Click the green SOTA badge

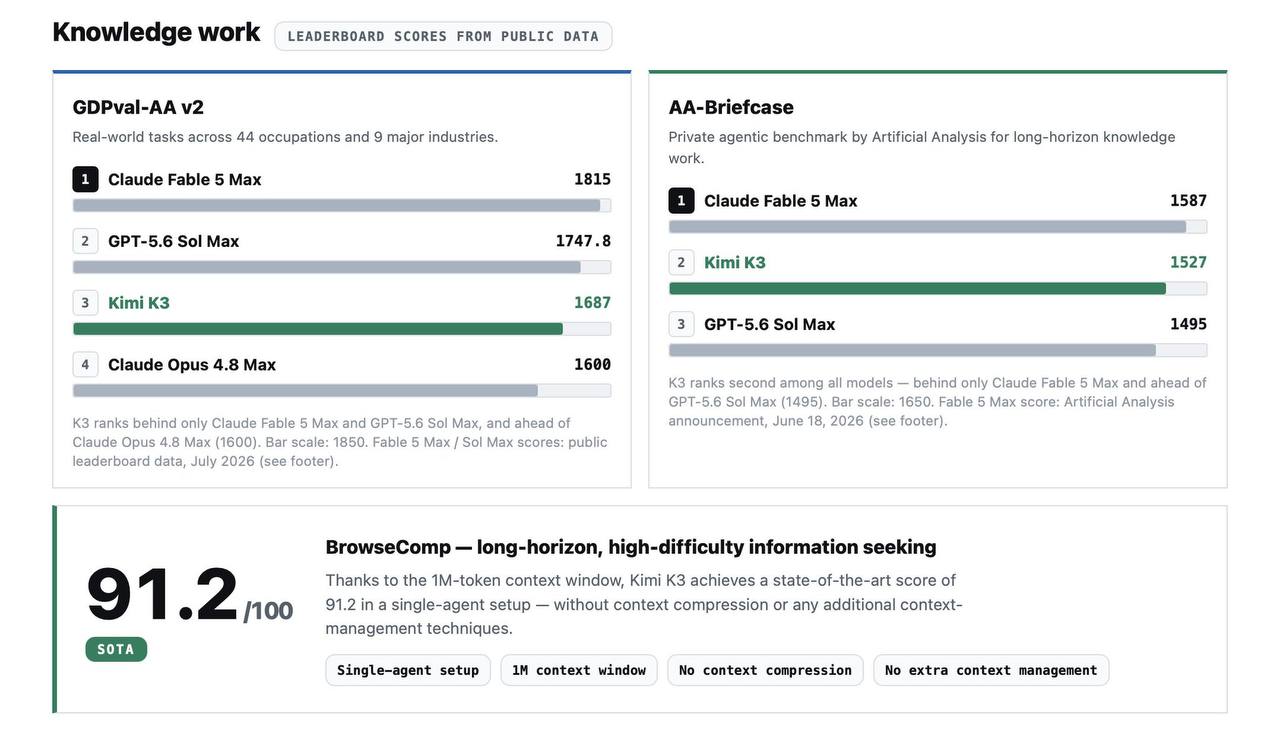click(116, 649)
